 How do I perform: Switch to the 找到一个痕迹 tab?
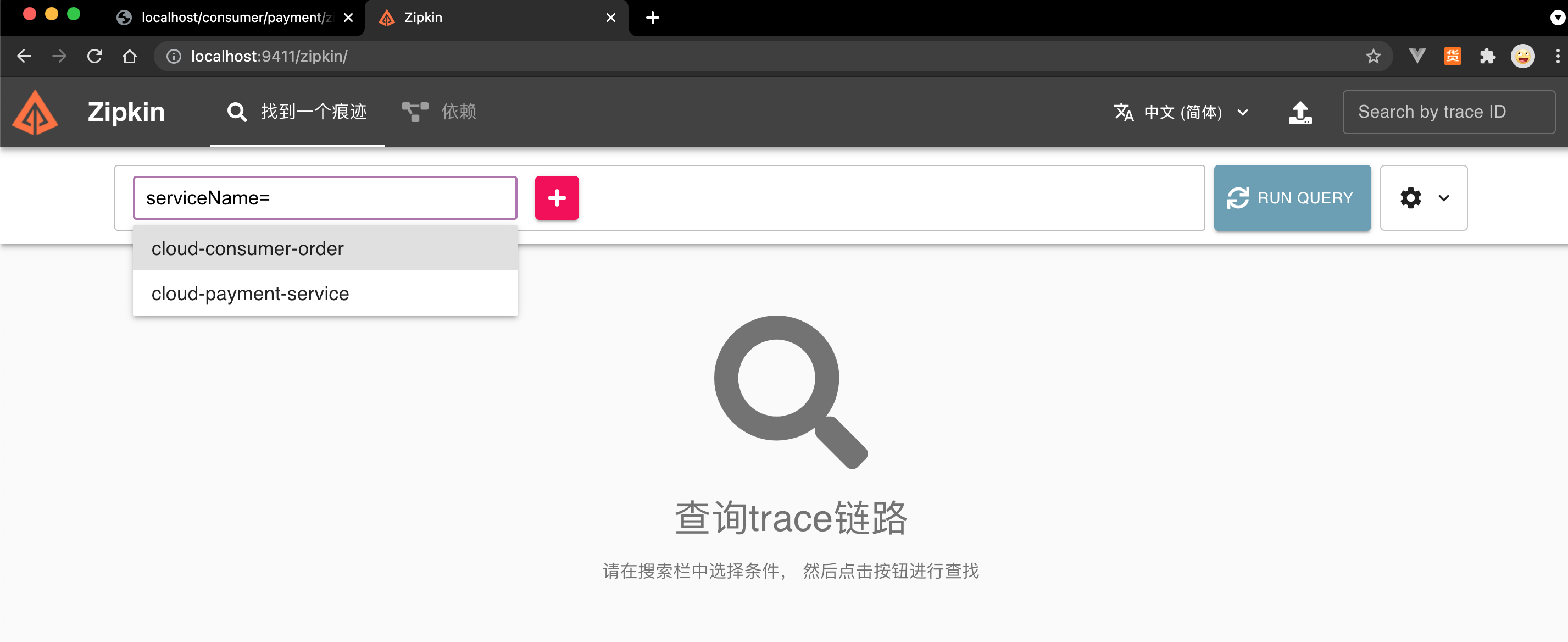(x=297, y=112)
